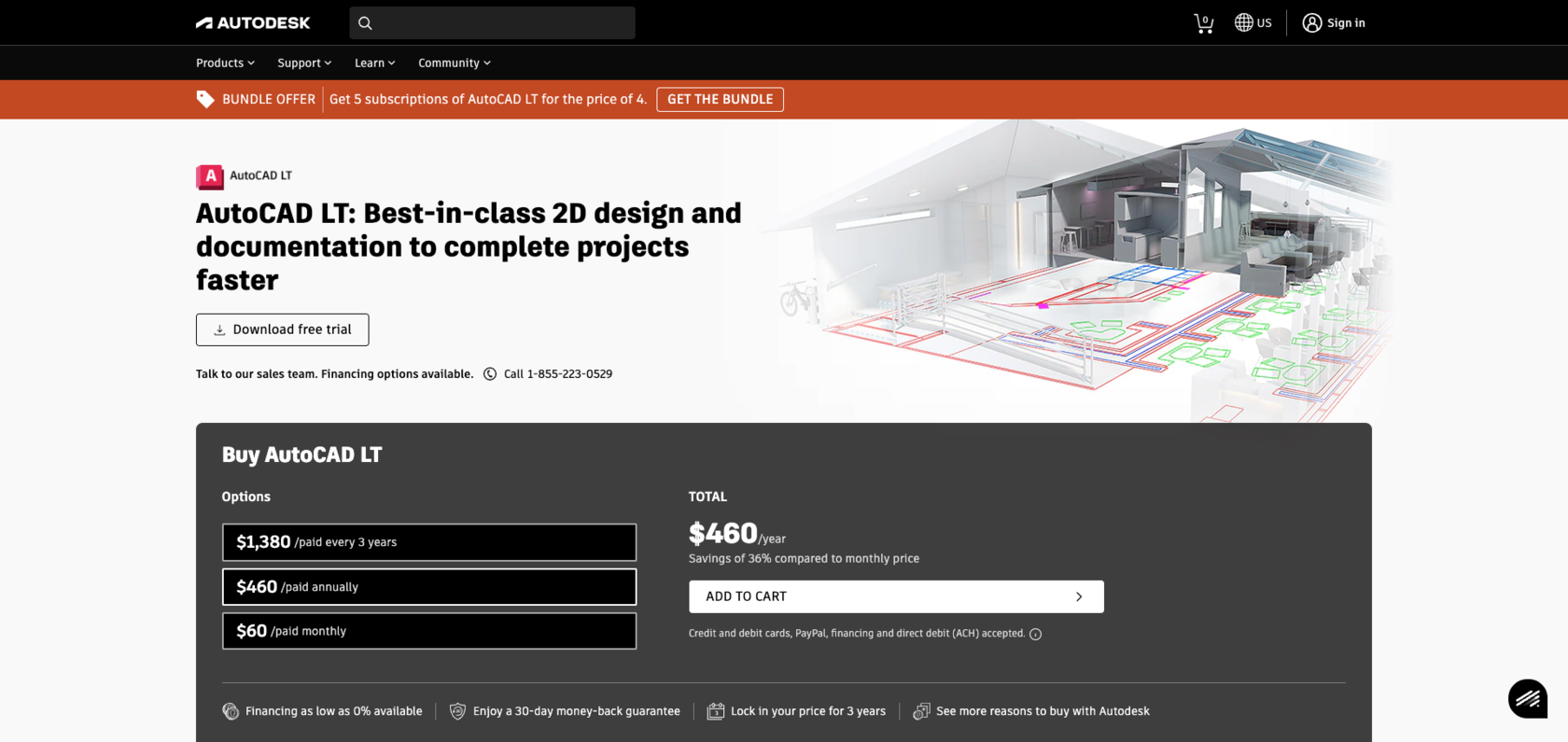This screenshot has height=742, width=1568.
Task: Expand the Learn menu
Action: coord(375,63)
